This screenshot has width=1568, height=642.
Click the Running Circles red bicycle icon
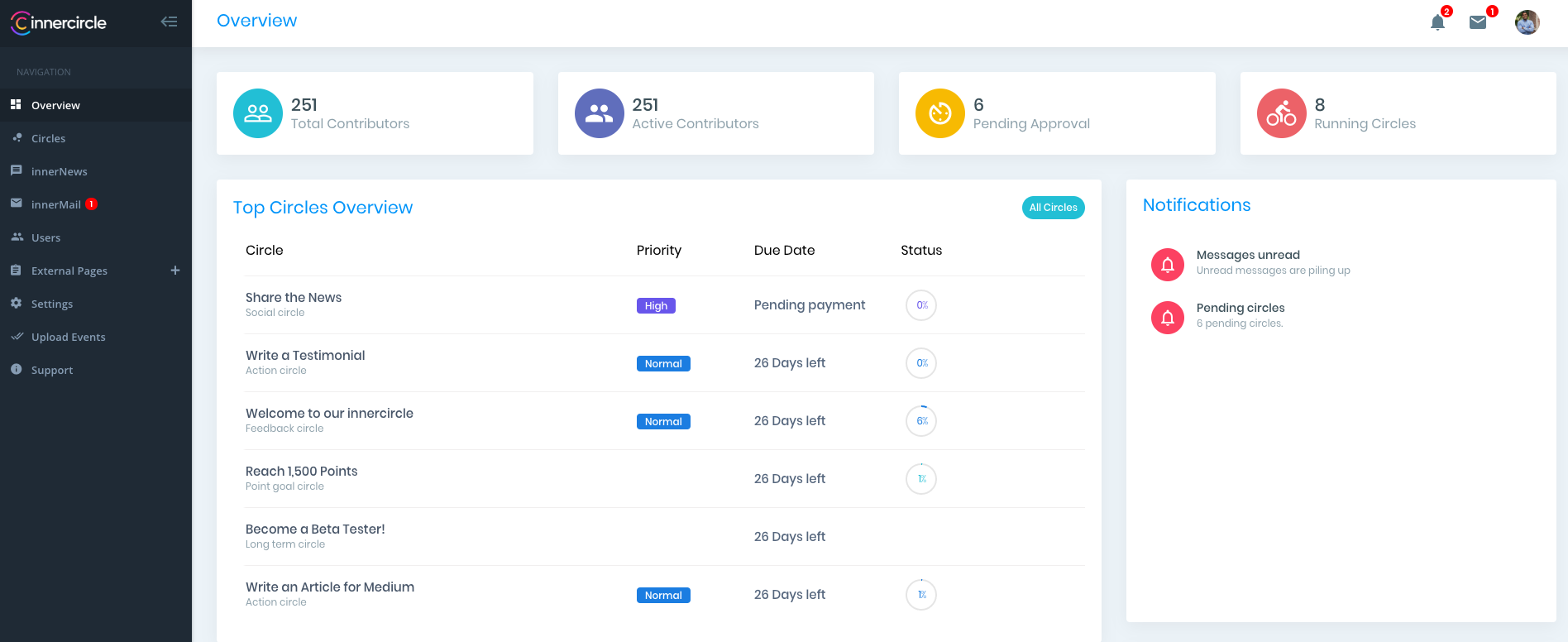click(x=1282, y=113)
